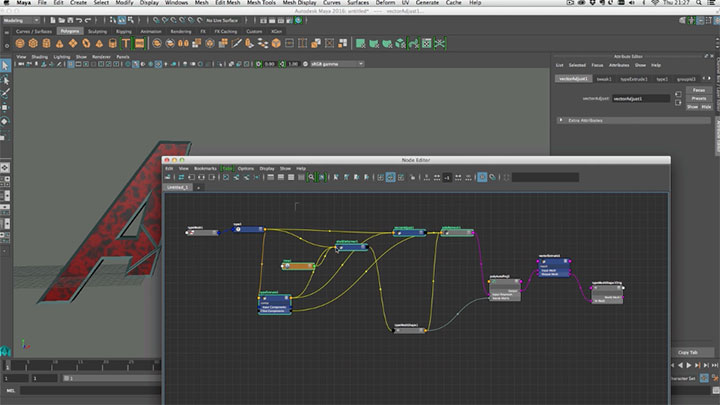Click the Hide button in Attribute Editor
Viewport: 720px width, 405px height.
(706, 107)
